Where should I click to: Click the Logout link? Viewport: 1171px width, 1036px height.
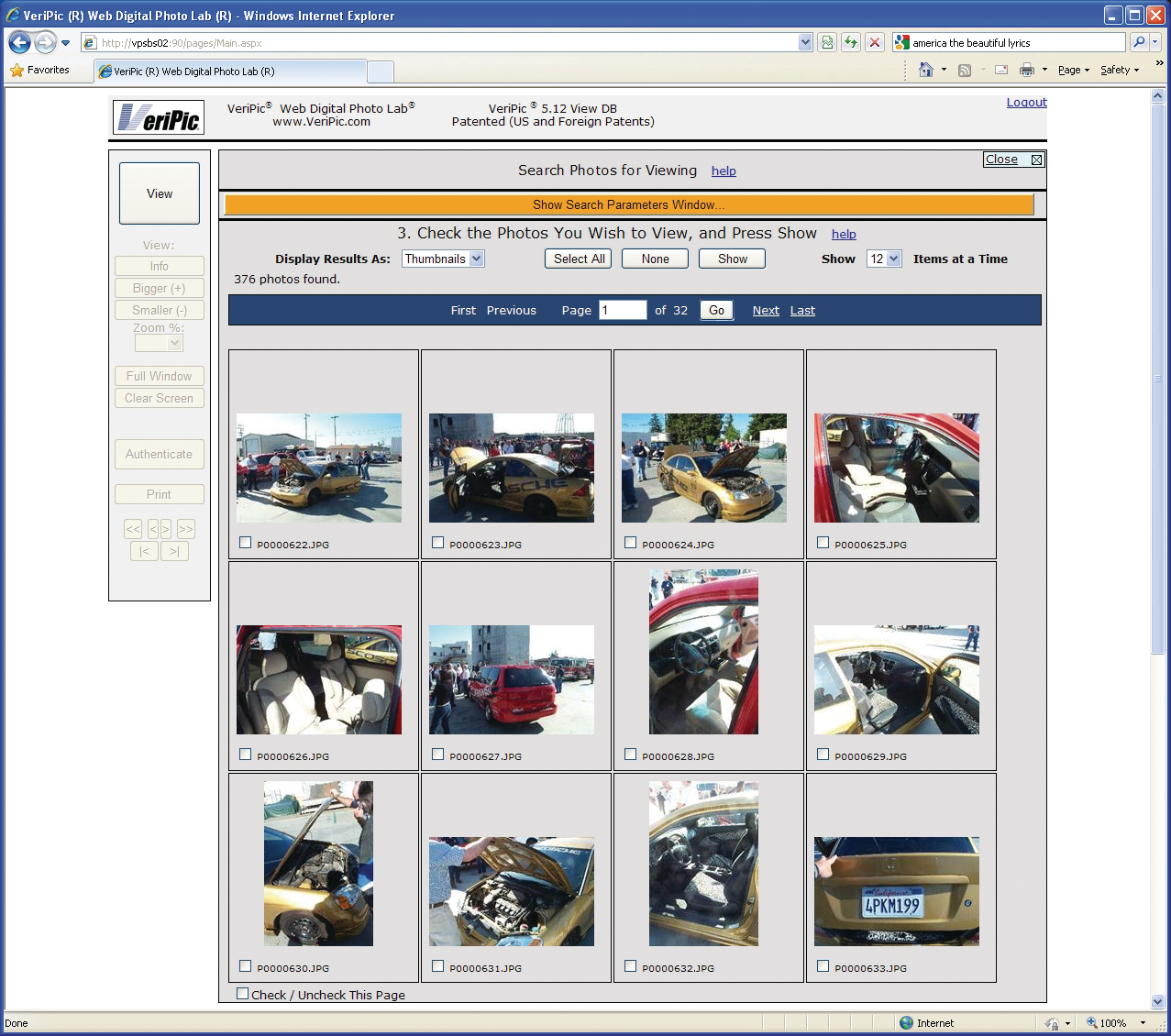1025,102
